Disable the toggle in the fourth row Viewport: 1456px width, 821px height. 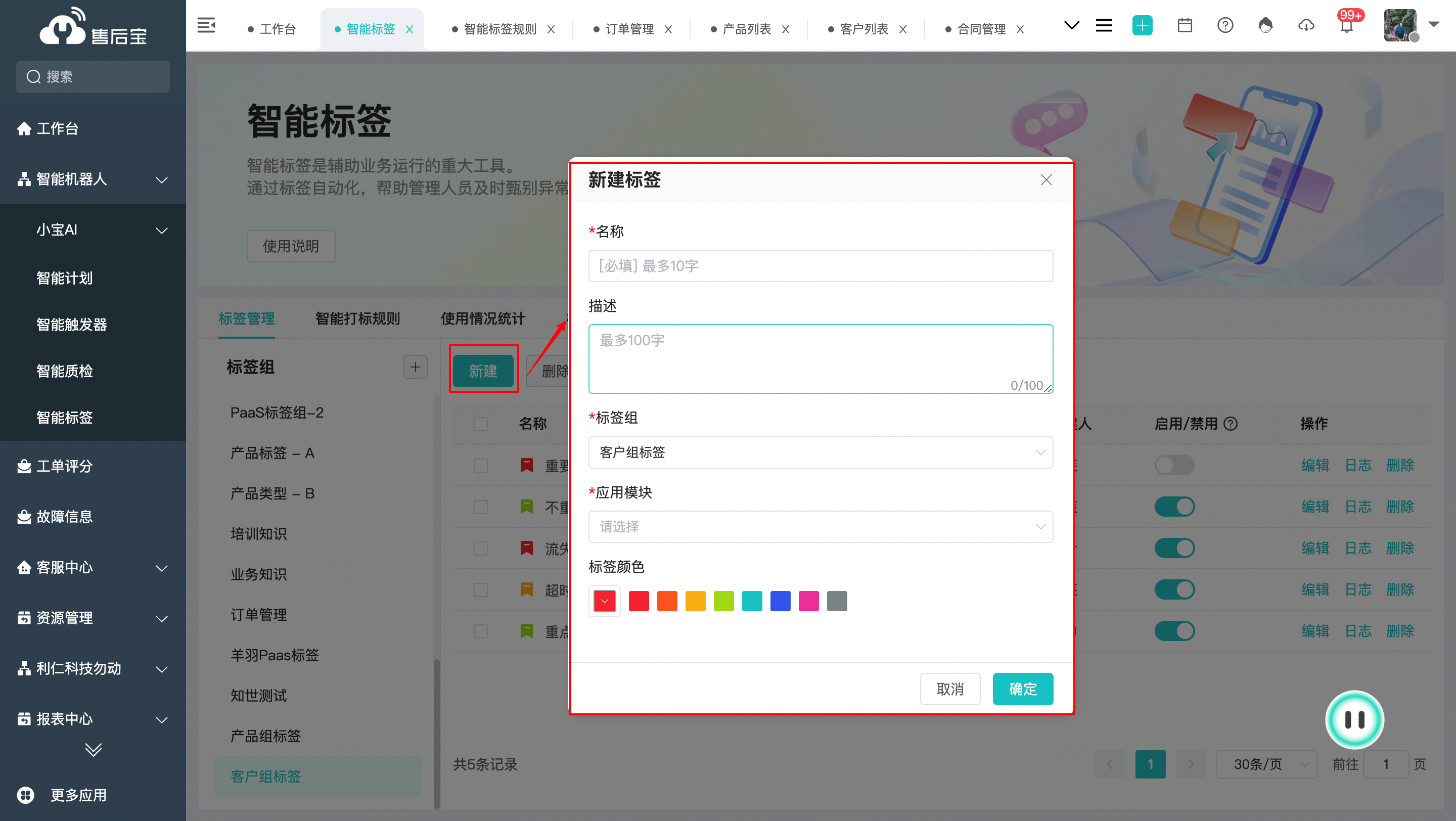tap(1174, 590)
